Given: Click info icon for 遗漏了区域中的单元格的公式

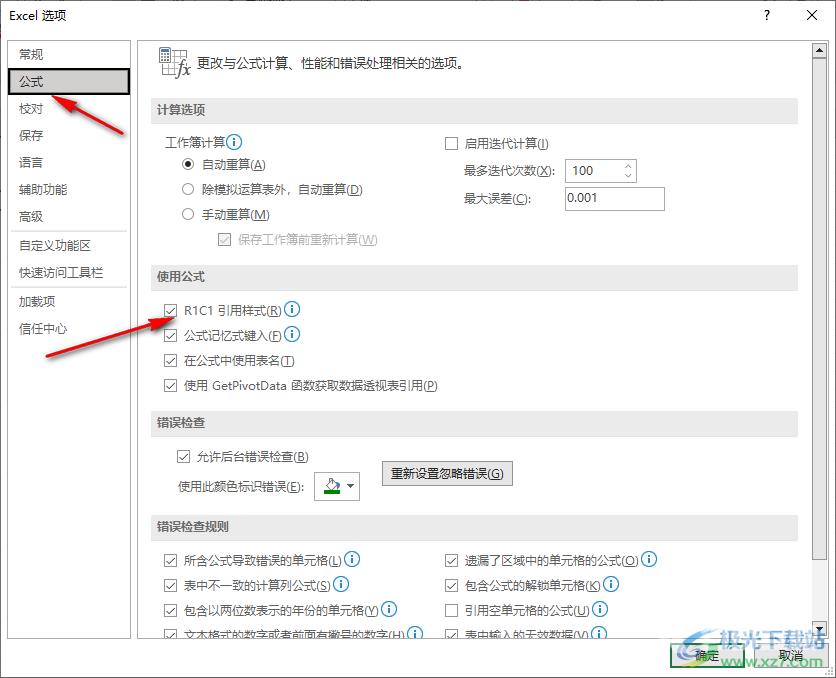Looking at the screenshot, I should 649,559.
